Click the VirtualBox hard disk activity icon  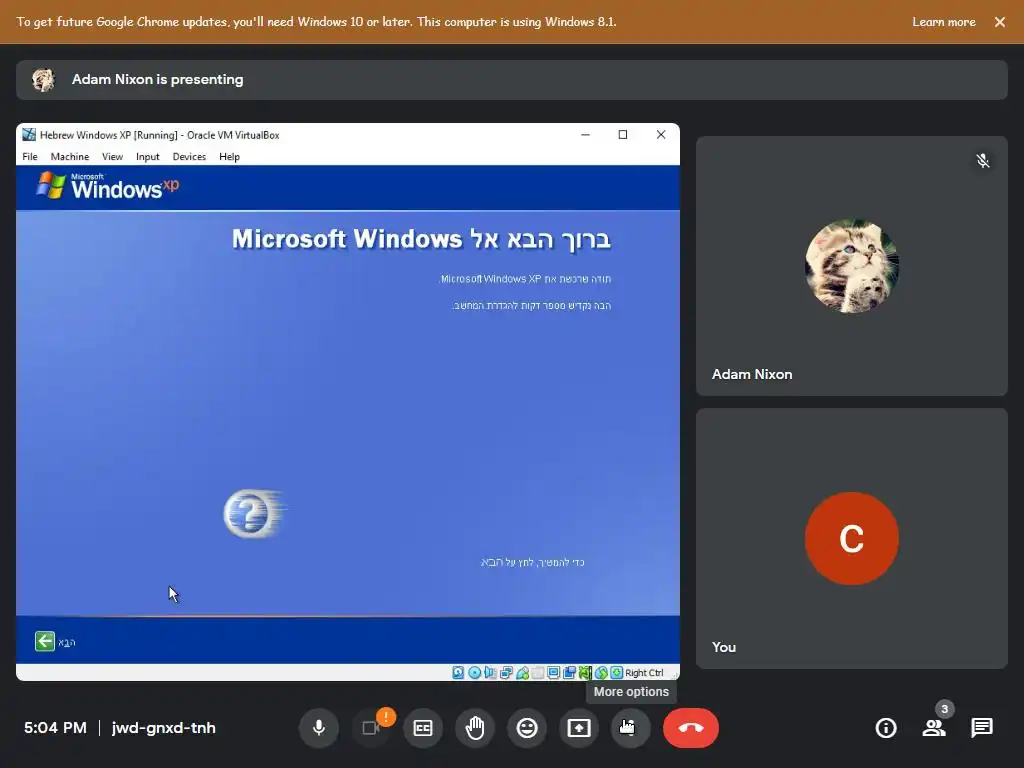click(x=458, y=673)
